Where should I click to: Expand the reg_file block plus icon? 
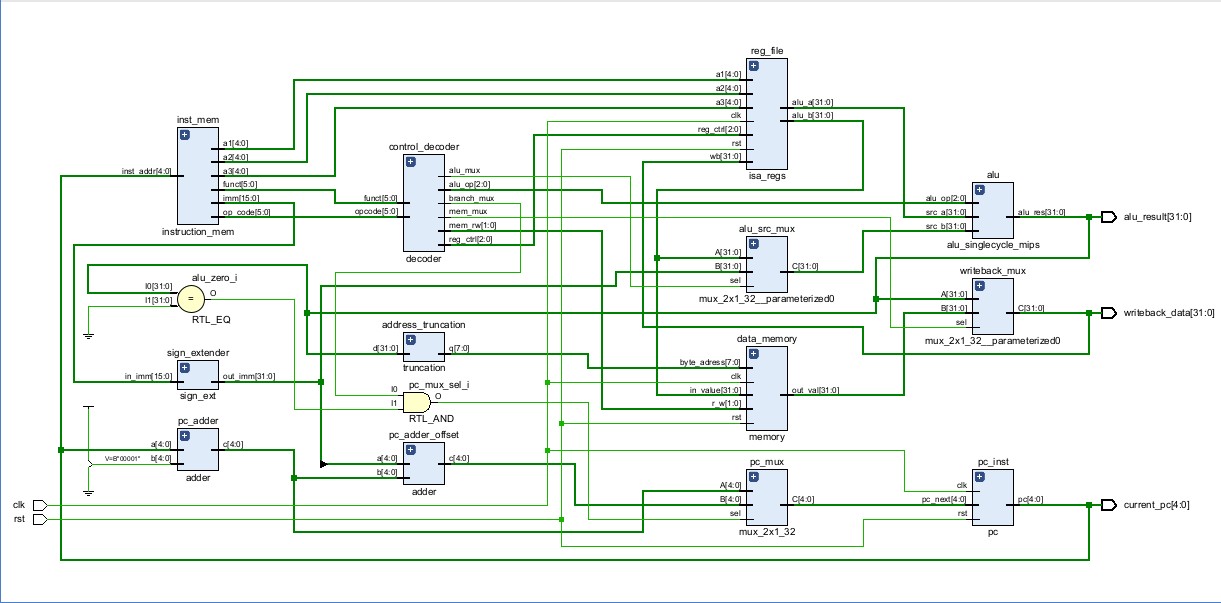tap(754, 66)
